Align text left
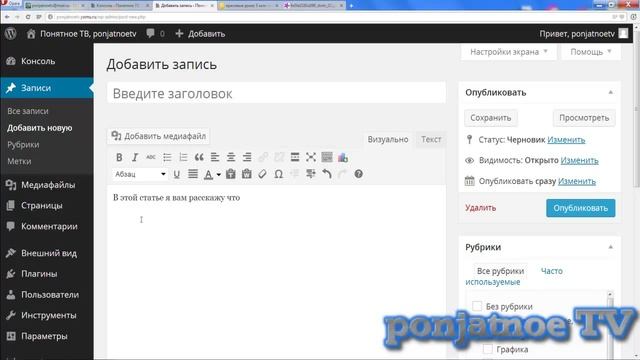 215,158
